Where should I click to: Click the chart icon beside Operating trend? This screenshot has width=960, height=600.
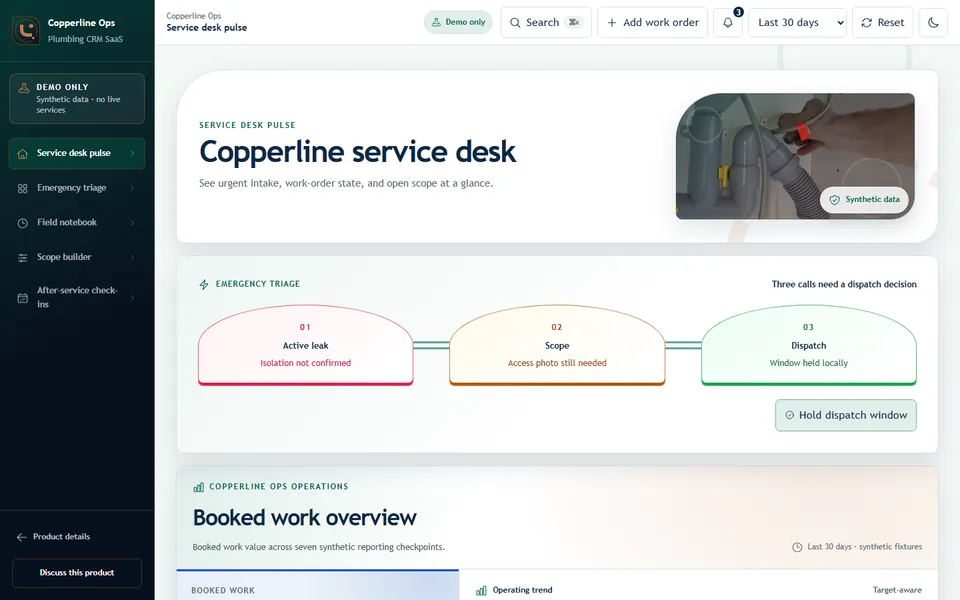[481, 591]
